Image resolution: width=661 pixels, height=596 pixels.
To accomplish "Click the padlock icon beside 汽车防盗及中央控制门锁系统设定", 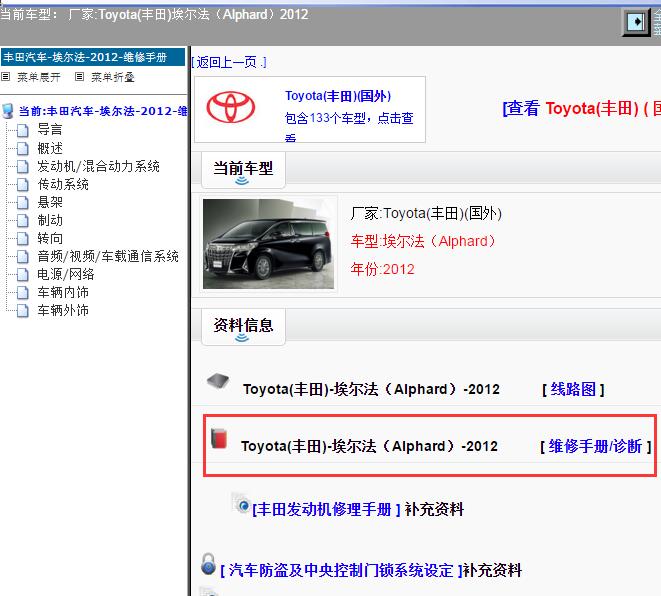I will click(x=208, y=564).
